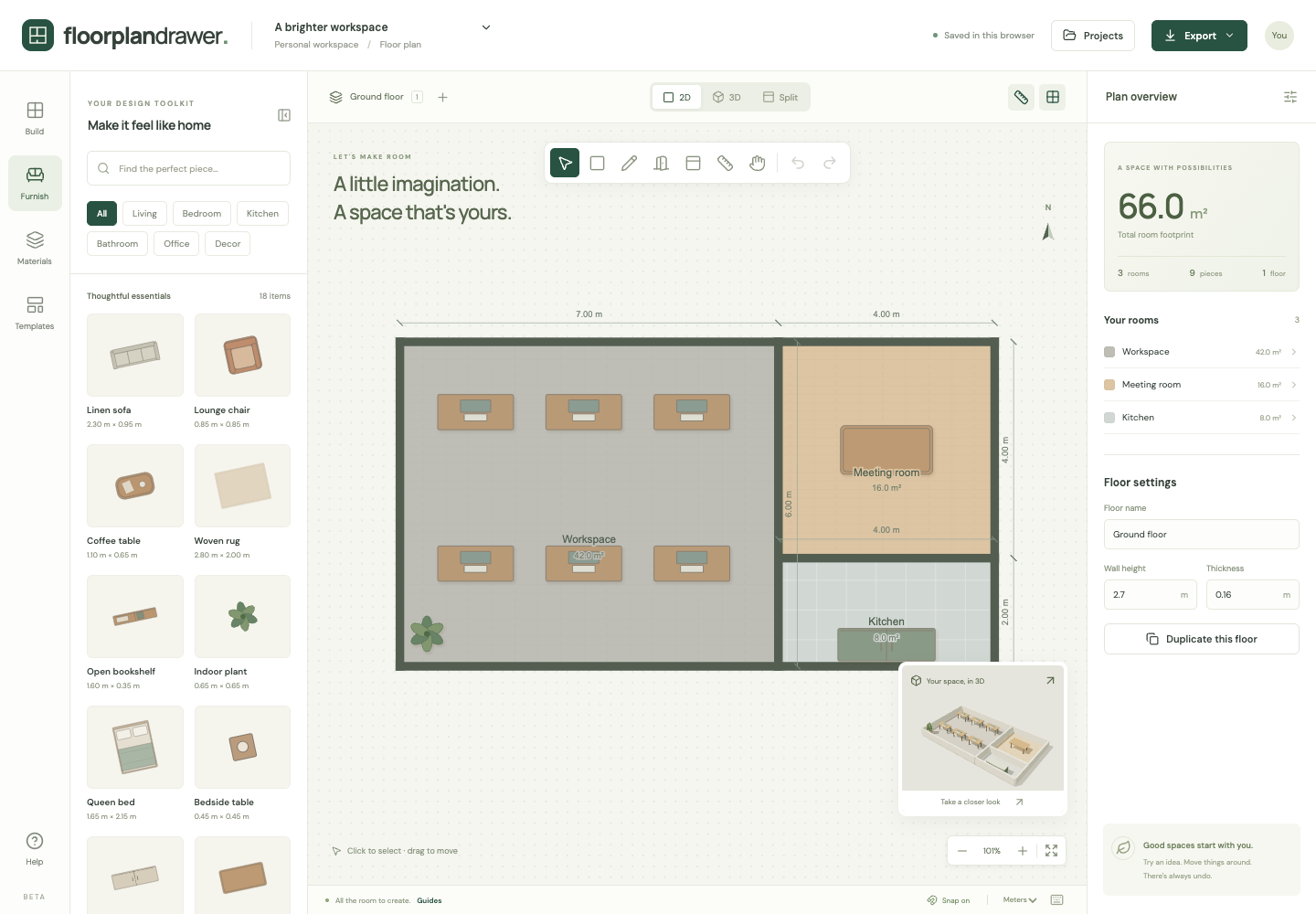Image resolution: width=1316 pixels, height=914 pixels.
Task: Expand the Workspace room details
Action: (1201, 352)
